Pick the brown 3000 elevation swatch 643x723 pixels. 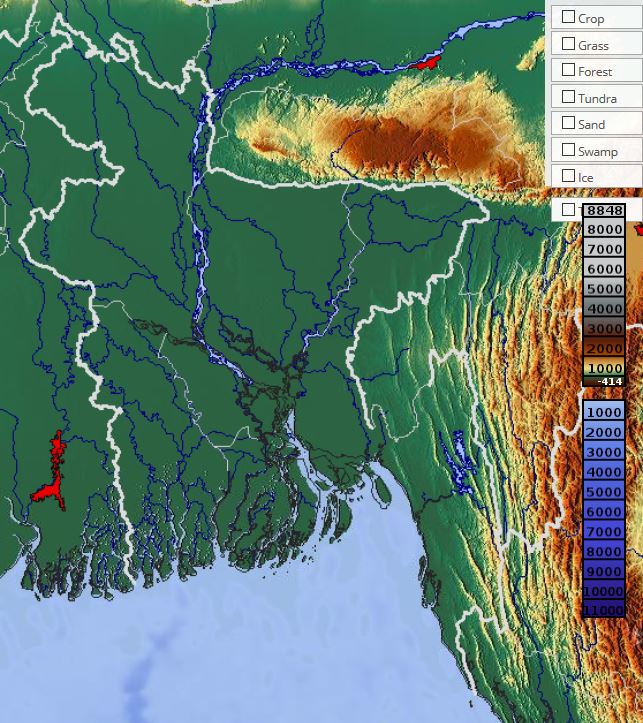click(x=604, y=329)
